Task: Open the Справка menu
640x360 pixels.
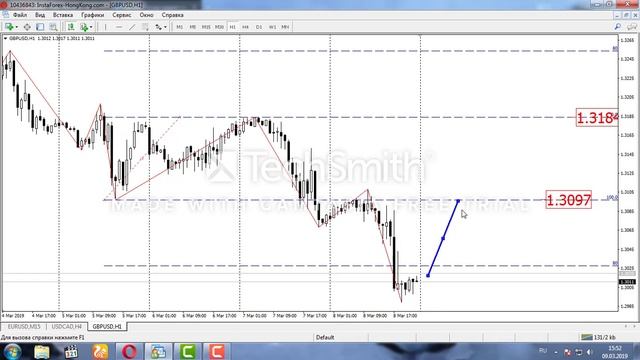Action: point(172,15)
